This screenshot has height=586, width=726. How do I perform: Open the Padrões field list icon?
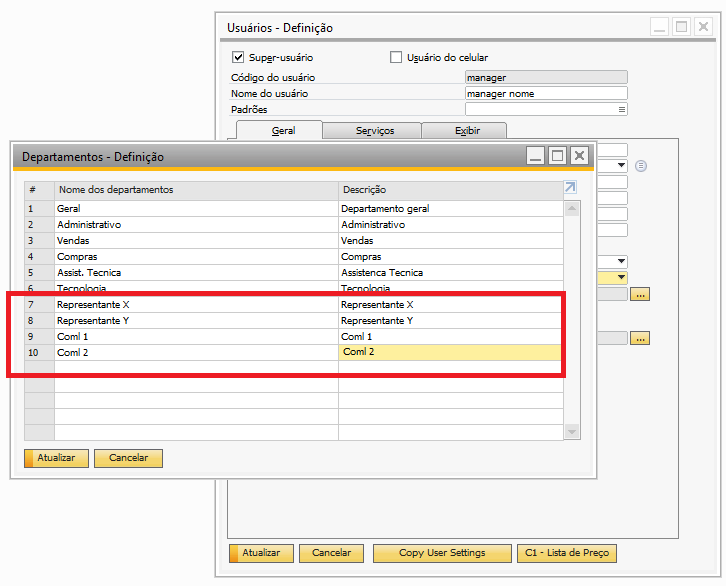(621, 110)
